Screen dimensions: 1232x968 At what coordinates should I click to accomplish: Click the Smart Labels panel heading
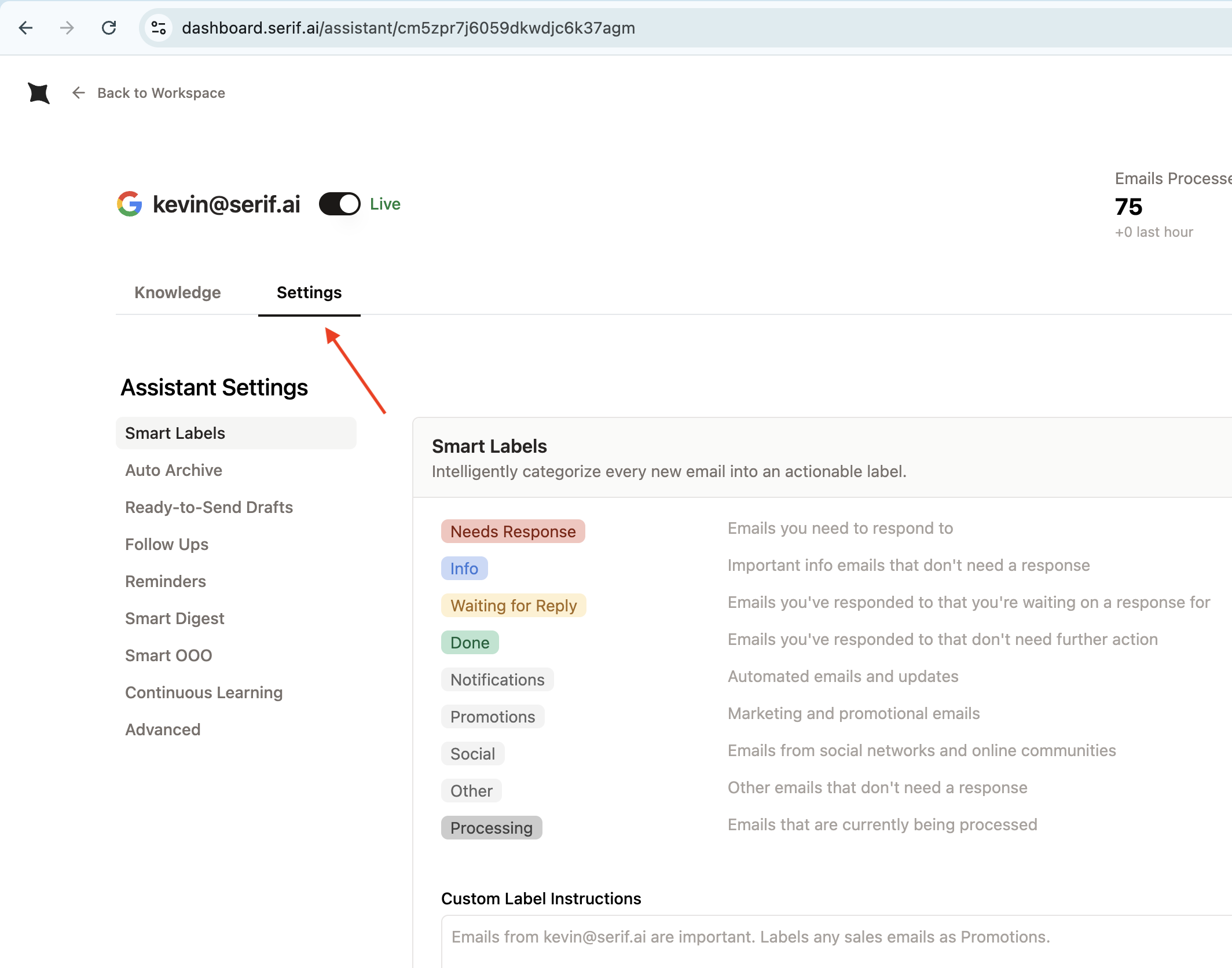click(x=489, y=446)
